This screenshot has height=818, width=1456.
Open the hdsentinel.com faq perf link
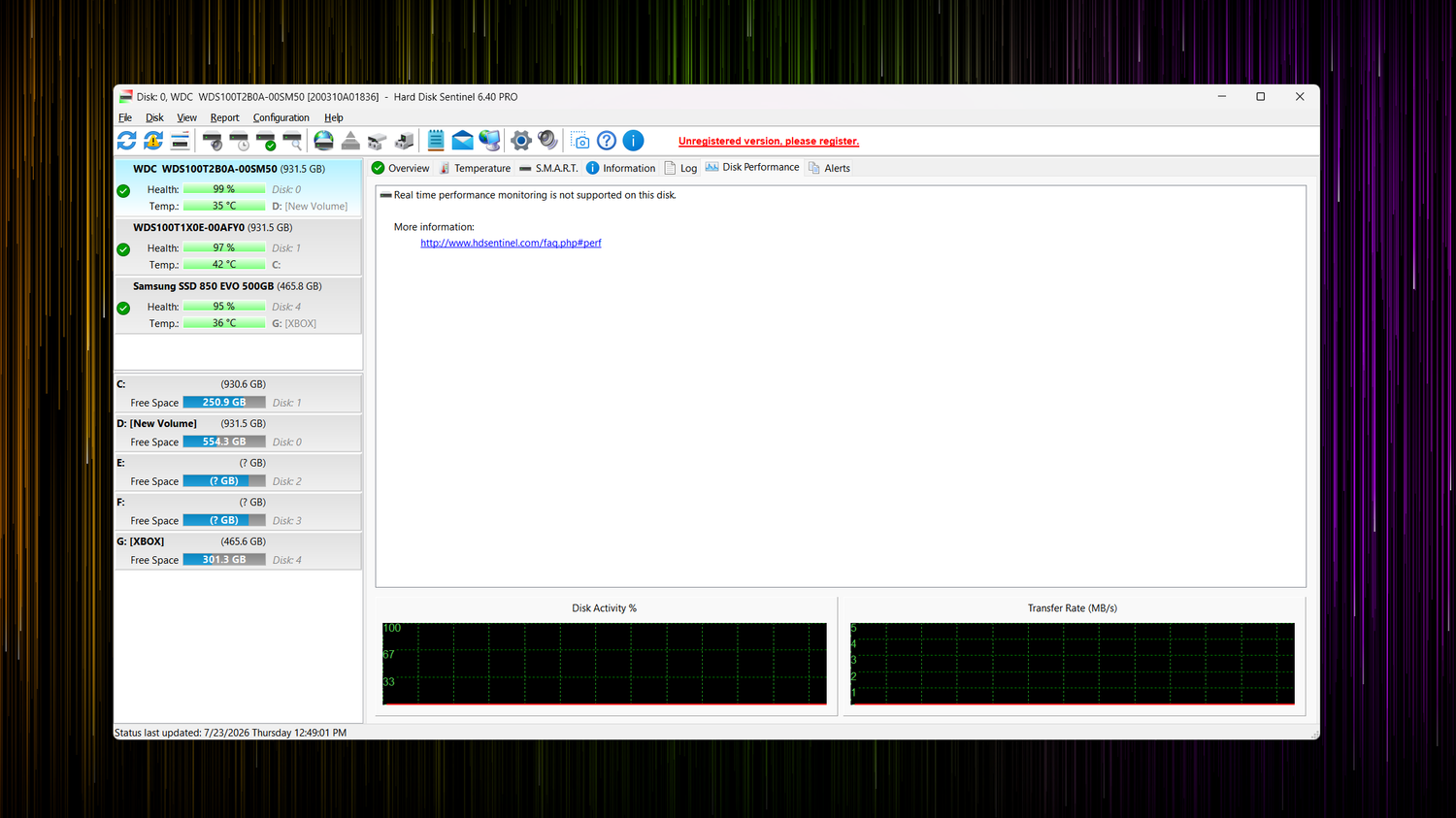[511, 244]
